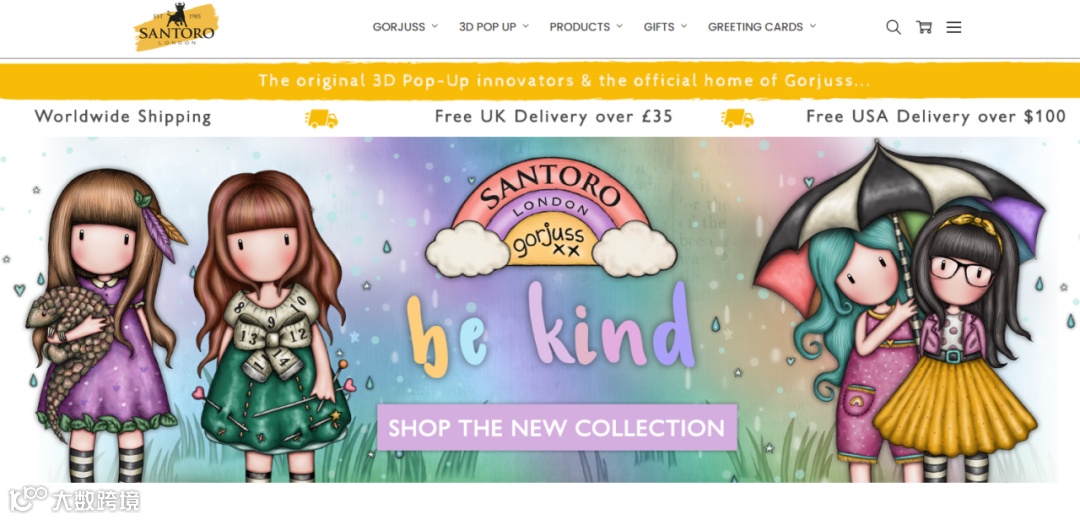Click the Worldwide Shipping text
This screenshot has width=1080, height=520.
pos(123,116)
